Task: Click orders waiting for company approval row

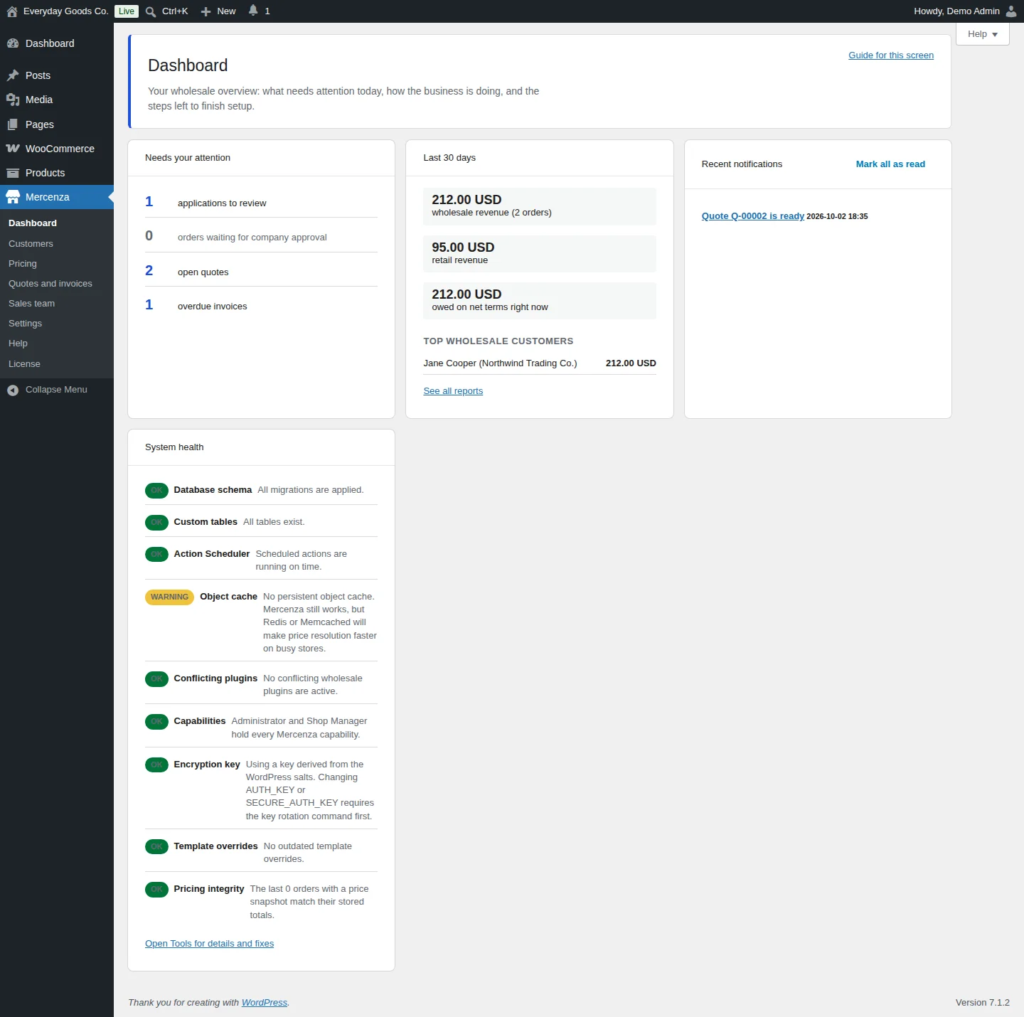Action: pyautogui.click(x=261, y=236)
